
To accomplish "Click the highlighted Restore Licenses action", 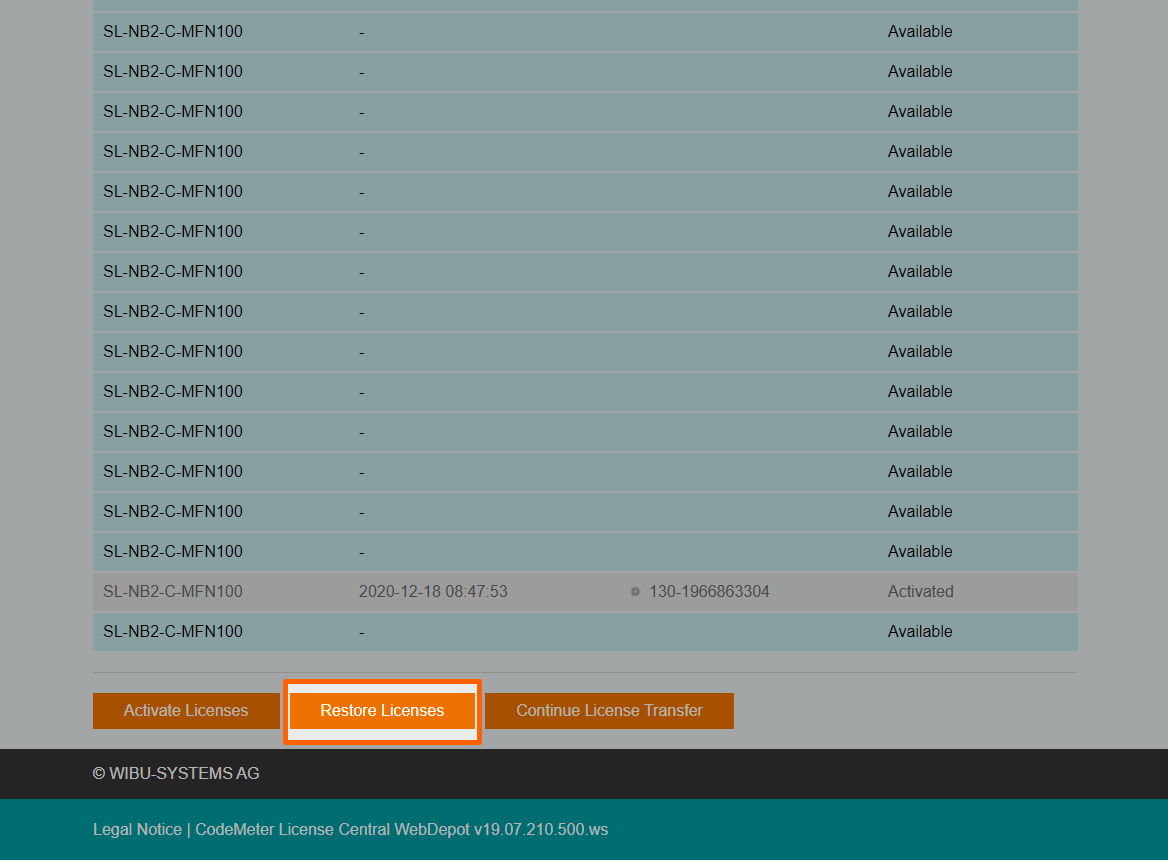I will [x=382, y=710].
